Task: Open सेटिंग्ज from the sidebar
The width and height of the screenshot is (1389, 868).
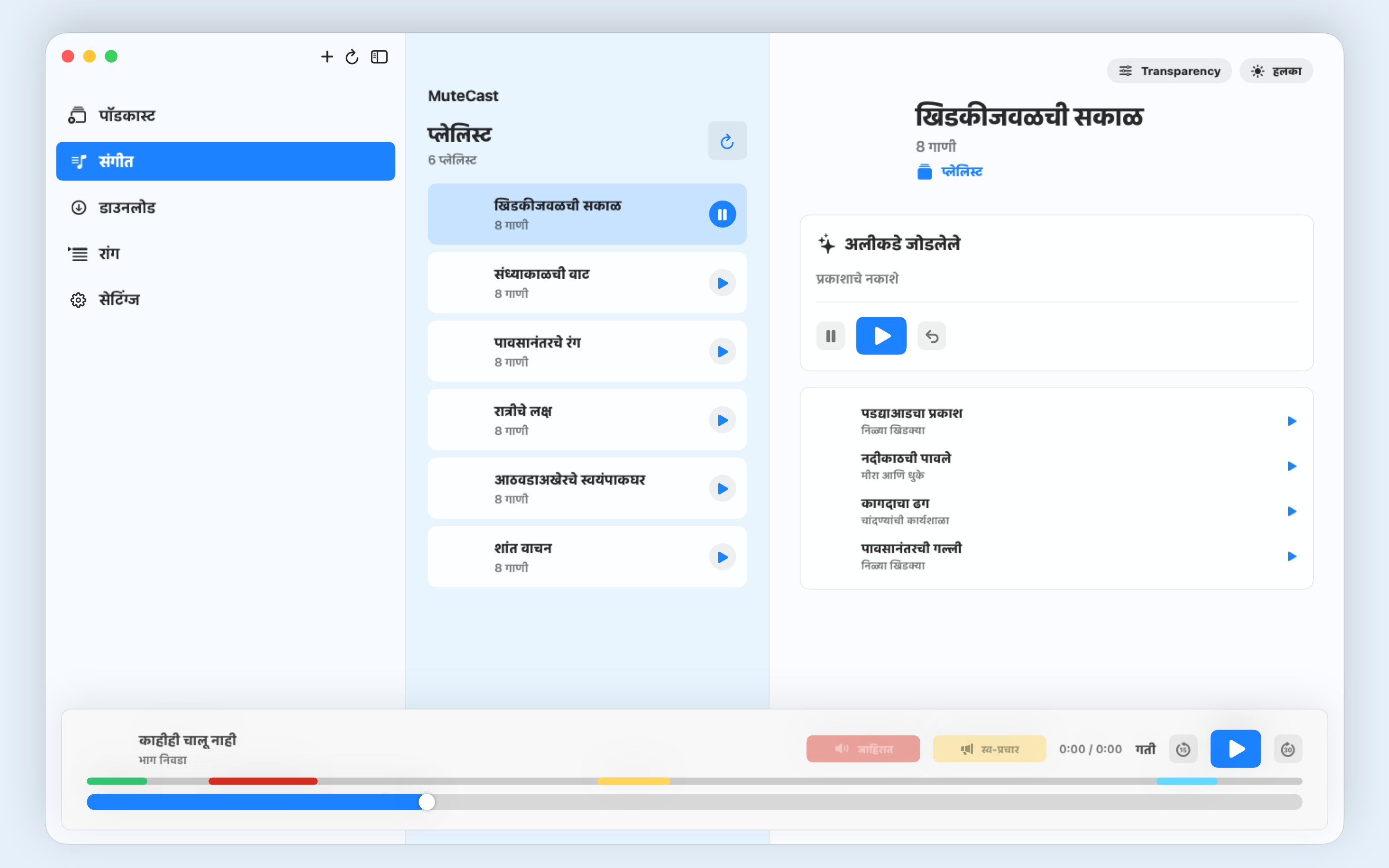Action: pyautogui.click(x=225, y=299)
